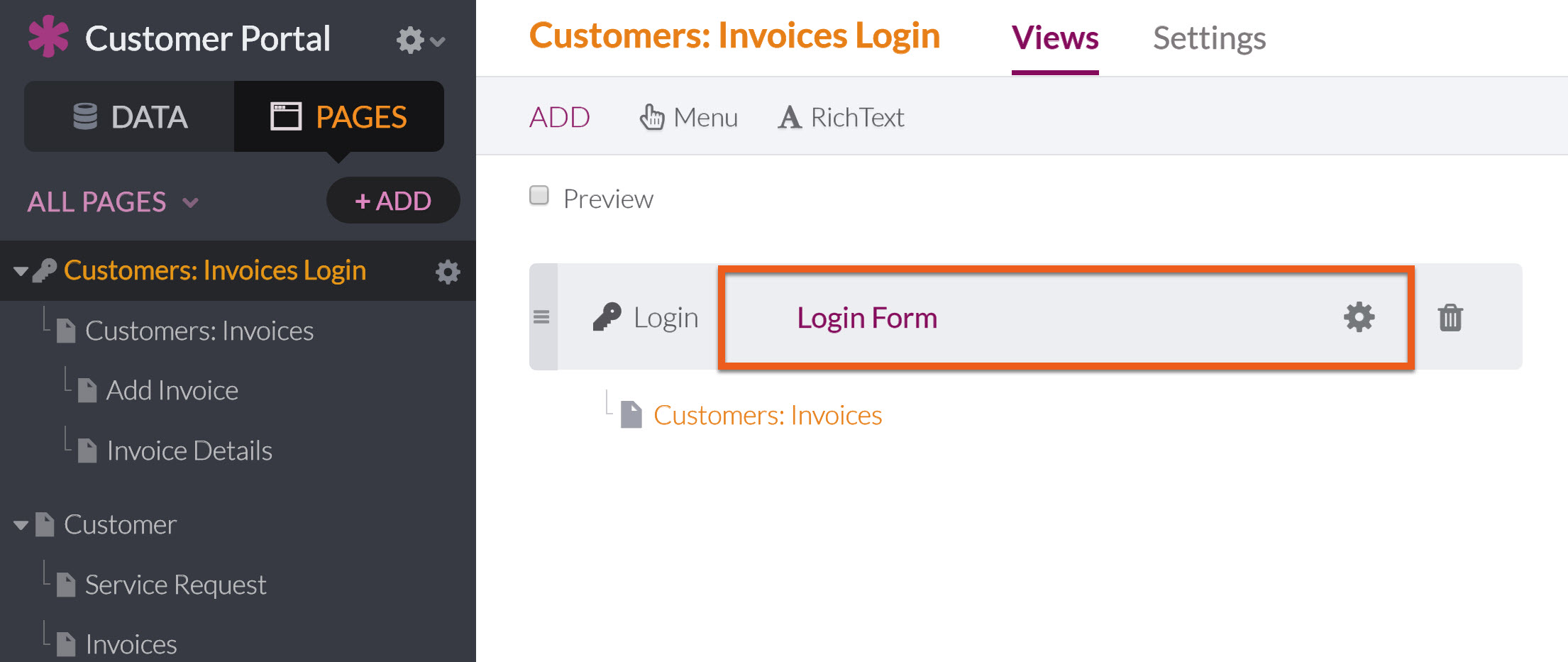1568x662 pixels.
Task: Select the PAGES section tab
Action: pyautogui.click(x=339, y=116)
